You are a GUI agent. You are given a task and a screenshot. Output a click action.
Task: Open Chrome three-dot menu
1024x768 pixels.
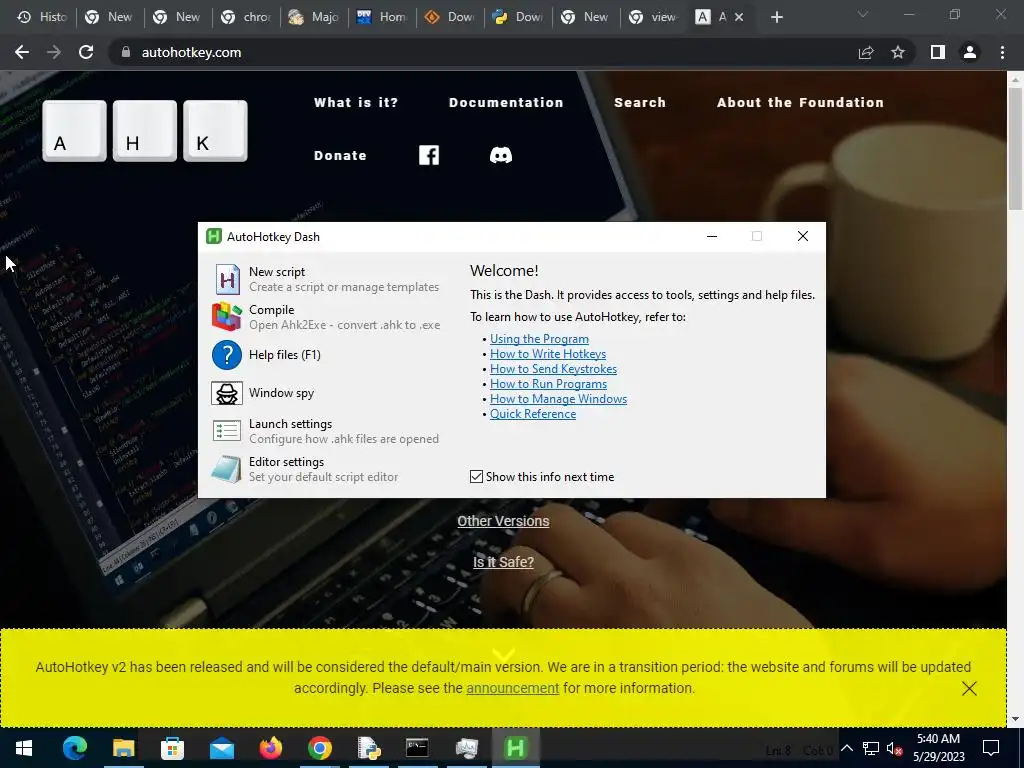1002,52
